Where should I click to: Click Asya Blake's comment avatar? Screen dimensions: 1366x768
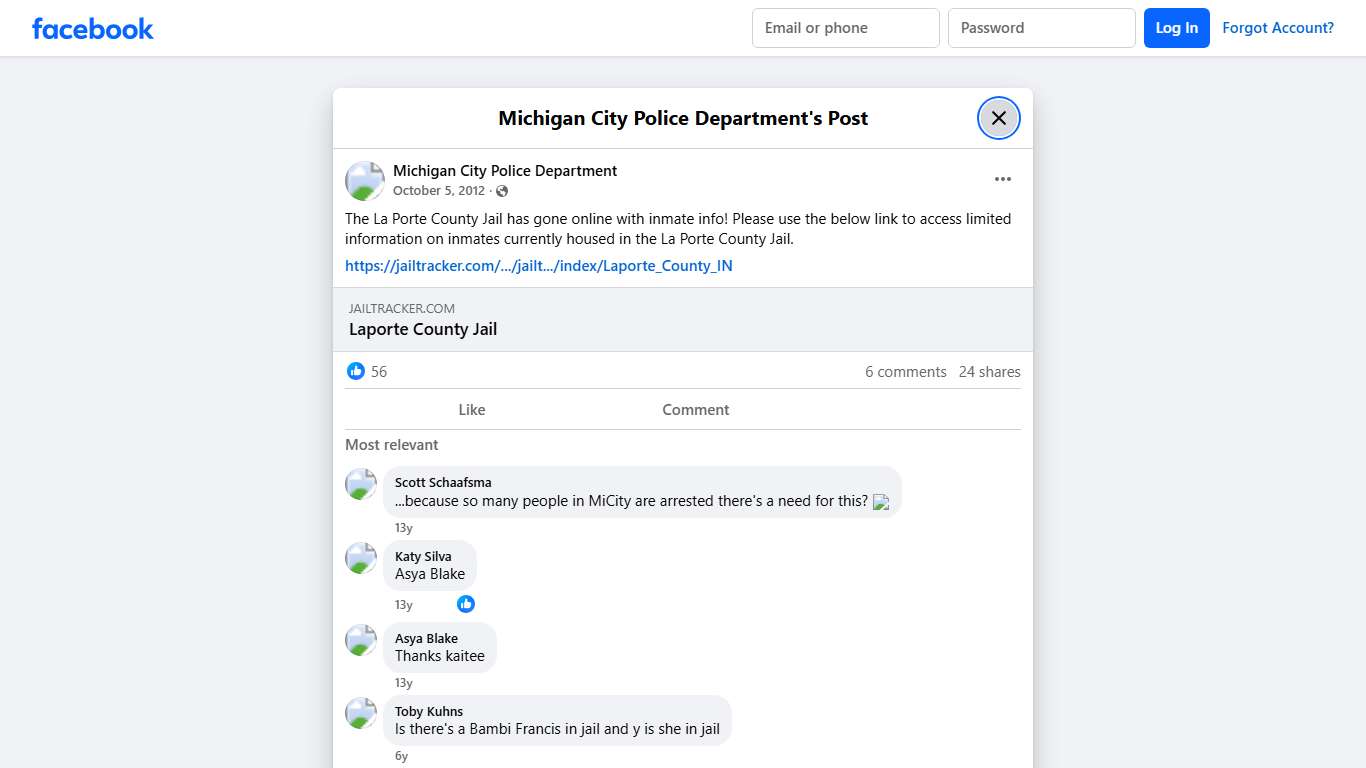pyautogui.click(x=360, y=640)
